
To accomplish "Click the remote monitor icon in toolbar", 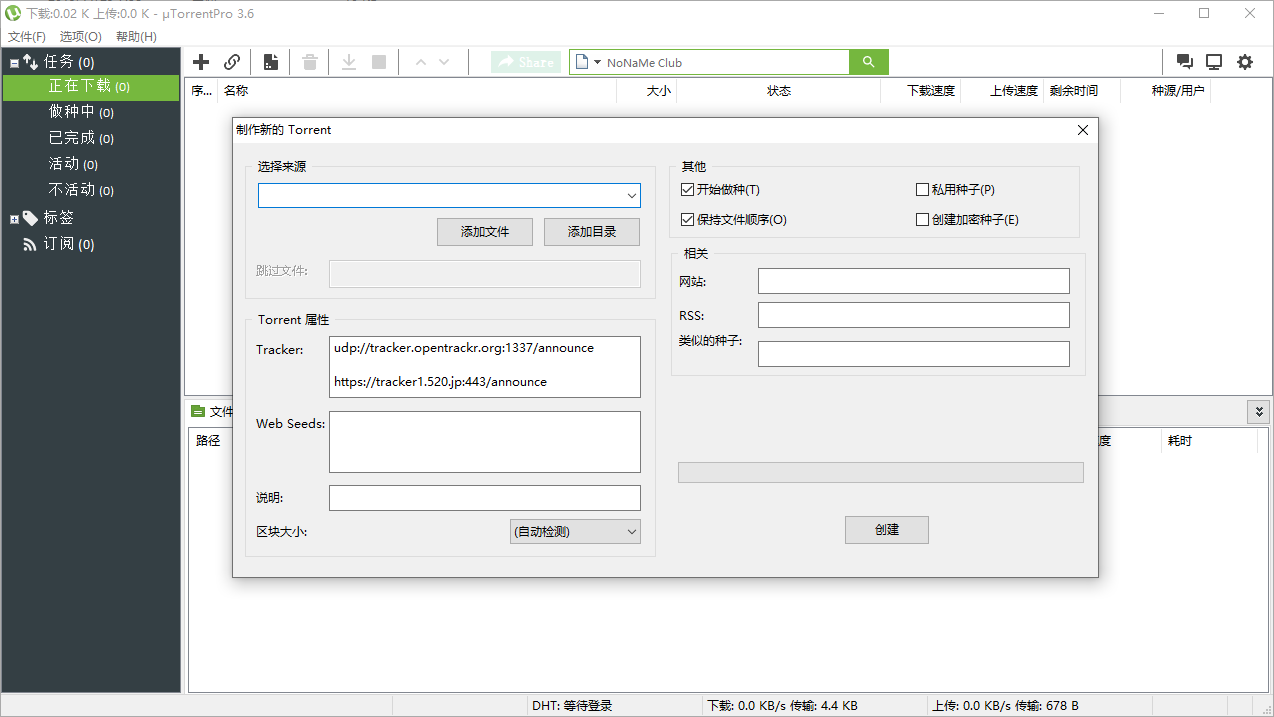I will [1214, 62].
